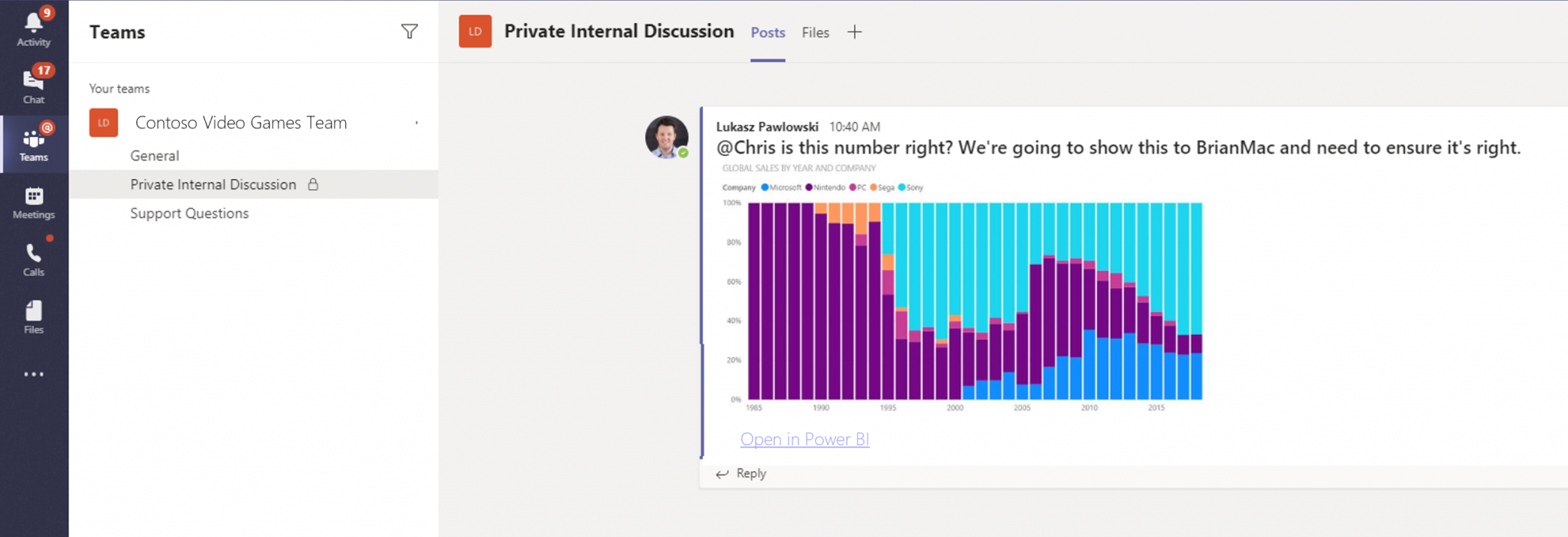Click the Open in Power BI link
This screenshot has width=1568, height=537.
click(x=804, y=439)
